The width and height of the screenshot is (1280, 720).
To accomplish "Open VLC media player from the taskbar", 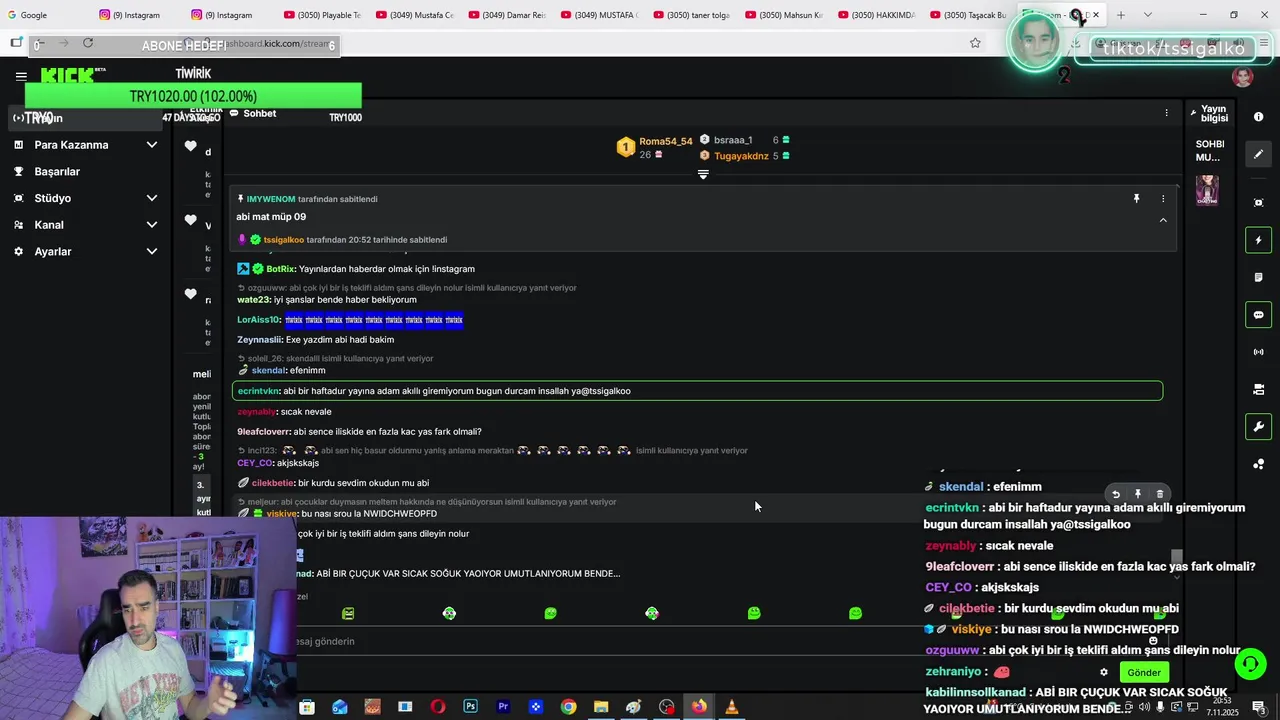I will [732, 707].
